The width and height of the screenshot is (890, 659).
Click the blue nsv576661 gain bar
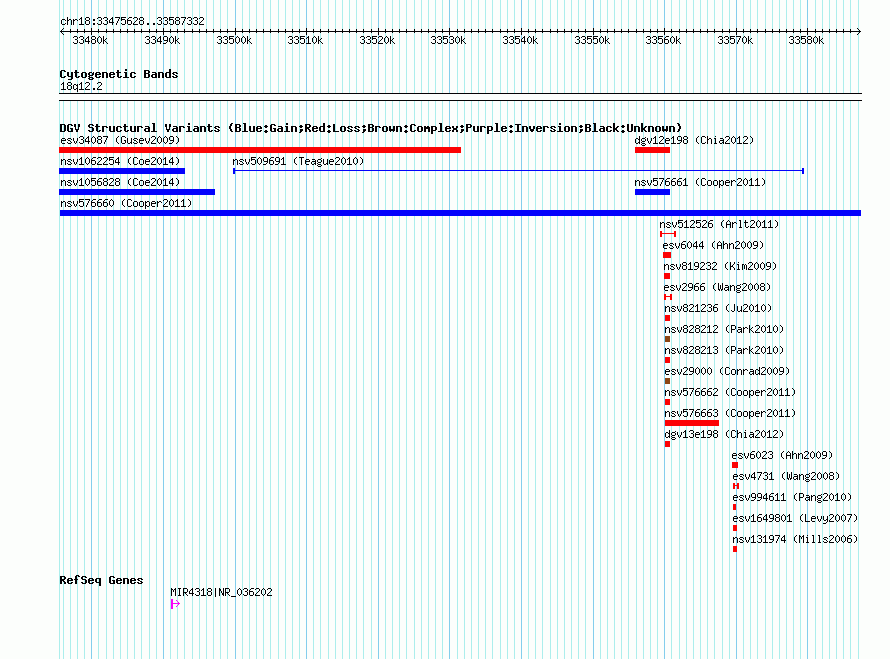point(652,192)
